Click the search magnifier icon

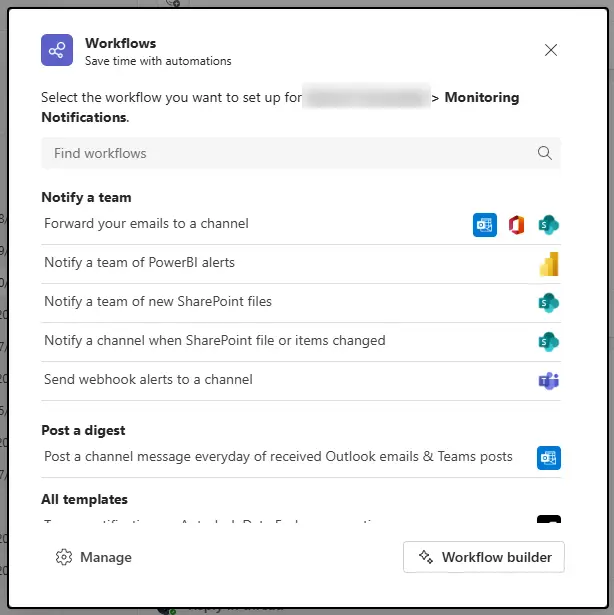point(545,153)
